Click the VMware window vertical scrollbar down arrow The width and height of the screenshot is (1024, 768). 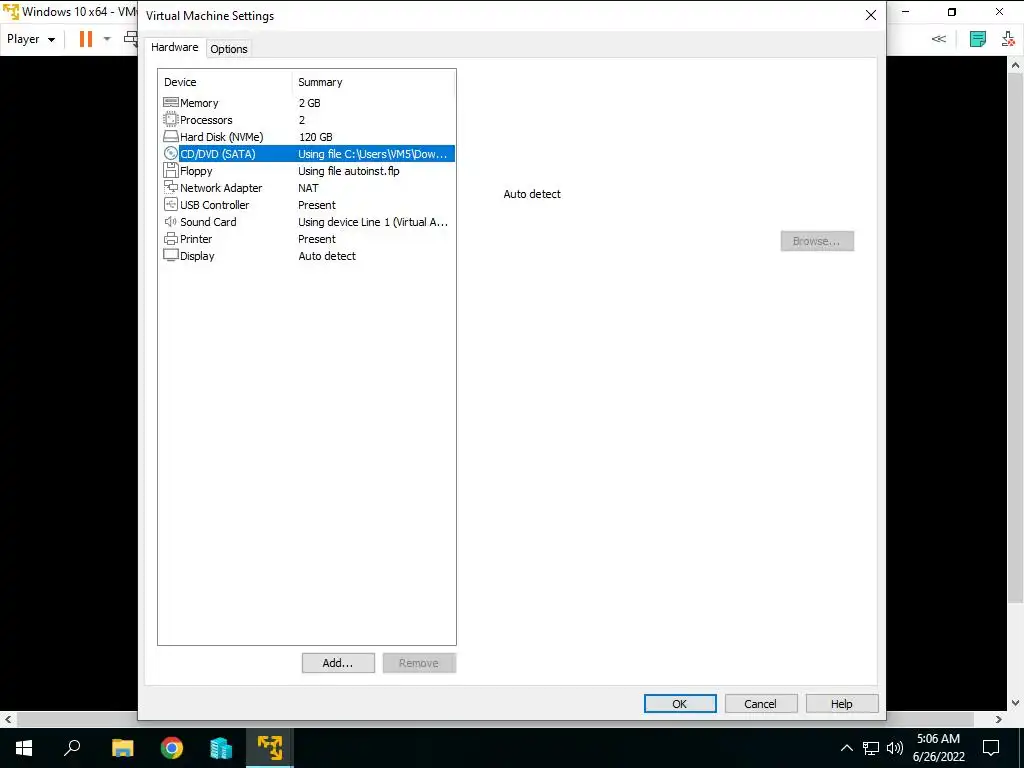click(1015, 703)
